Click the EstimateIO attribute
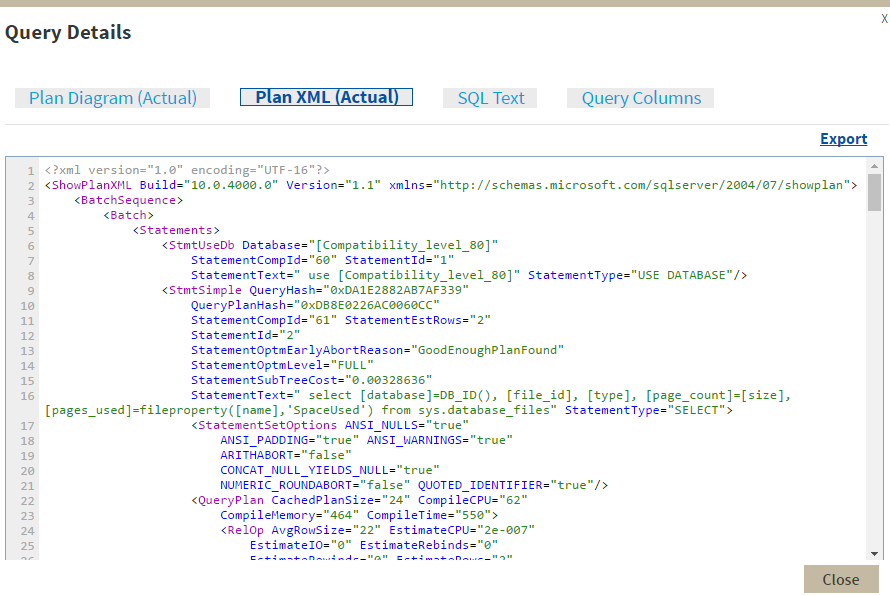 tap(286, 545)
